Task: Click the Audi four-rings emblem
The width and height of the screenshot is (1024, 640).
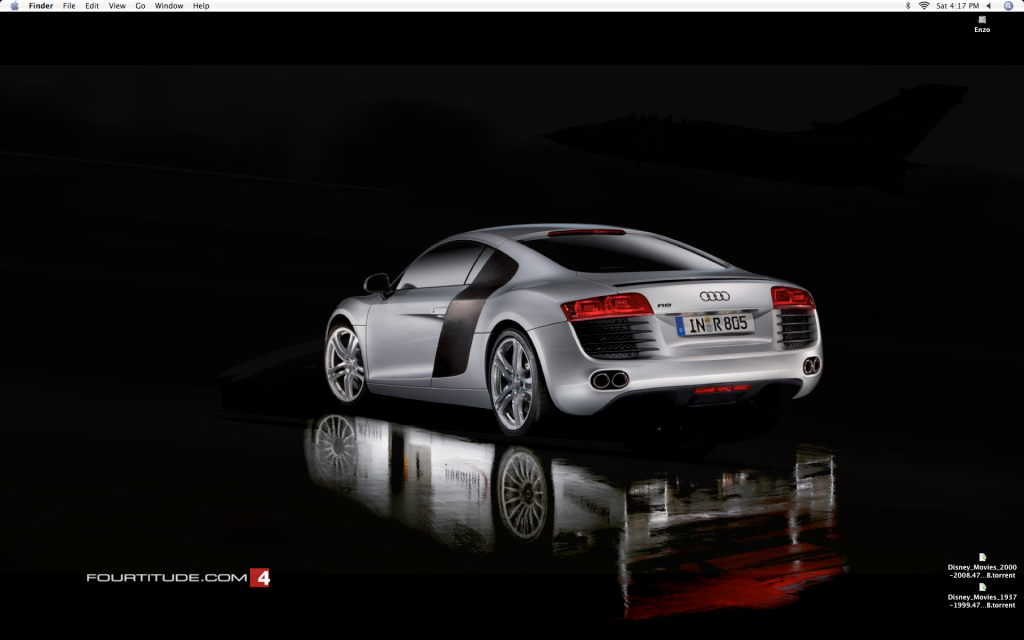Action: [x=714, y=296]
